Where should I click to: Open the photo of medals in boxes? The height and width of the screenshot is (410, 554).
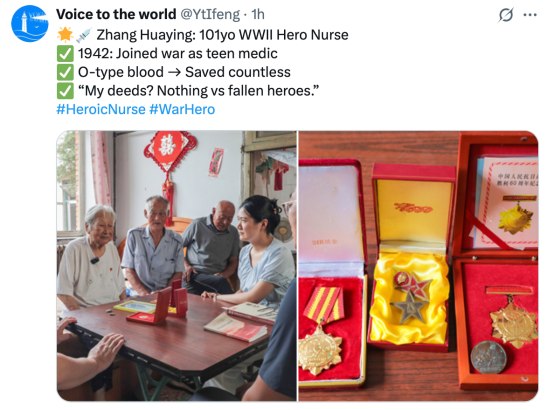(x=418, y=266)
